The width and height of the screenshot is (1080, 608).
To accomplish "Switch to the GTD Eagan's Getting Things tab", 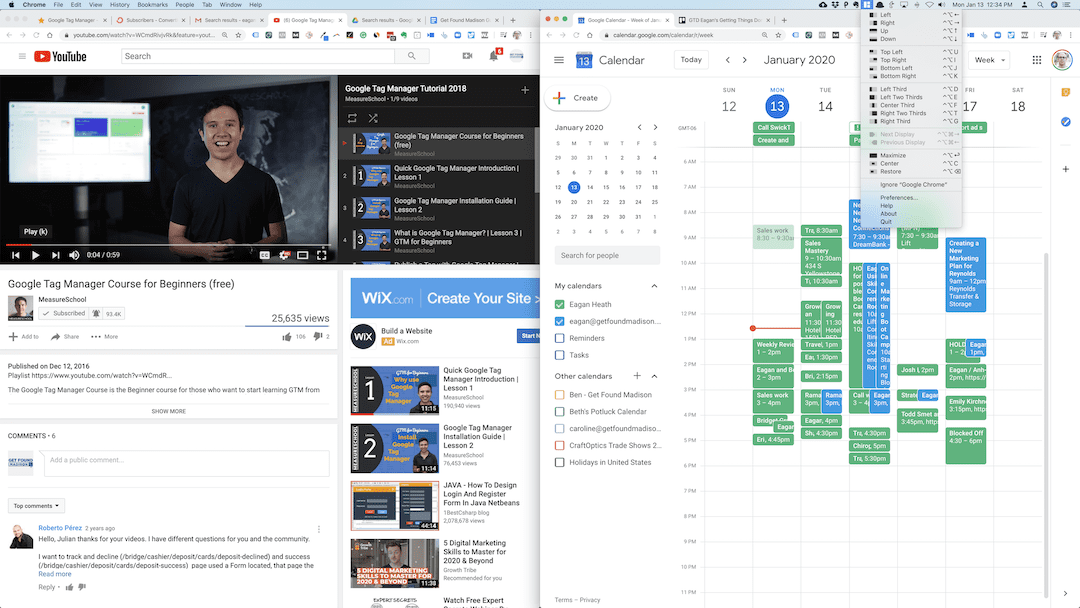I will [x=724, y=20].
